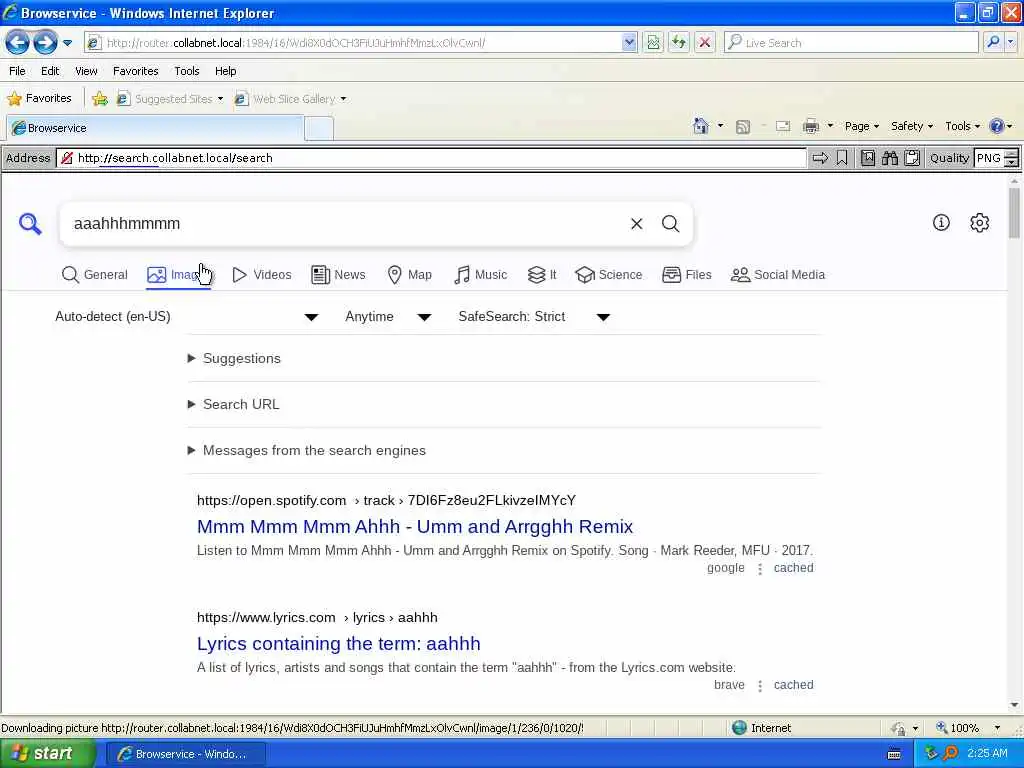Click Browservice bookmark toggle icon
Viewport: 1024px width, 768px height.
pos(842,158)
